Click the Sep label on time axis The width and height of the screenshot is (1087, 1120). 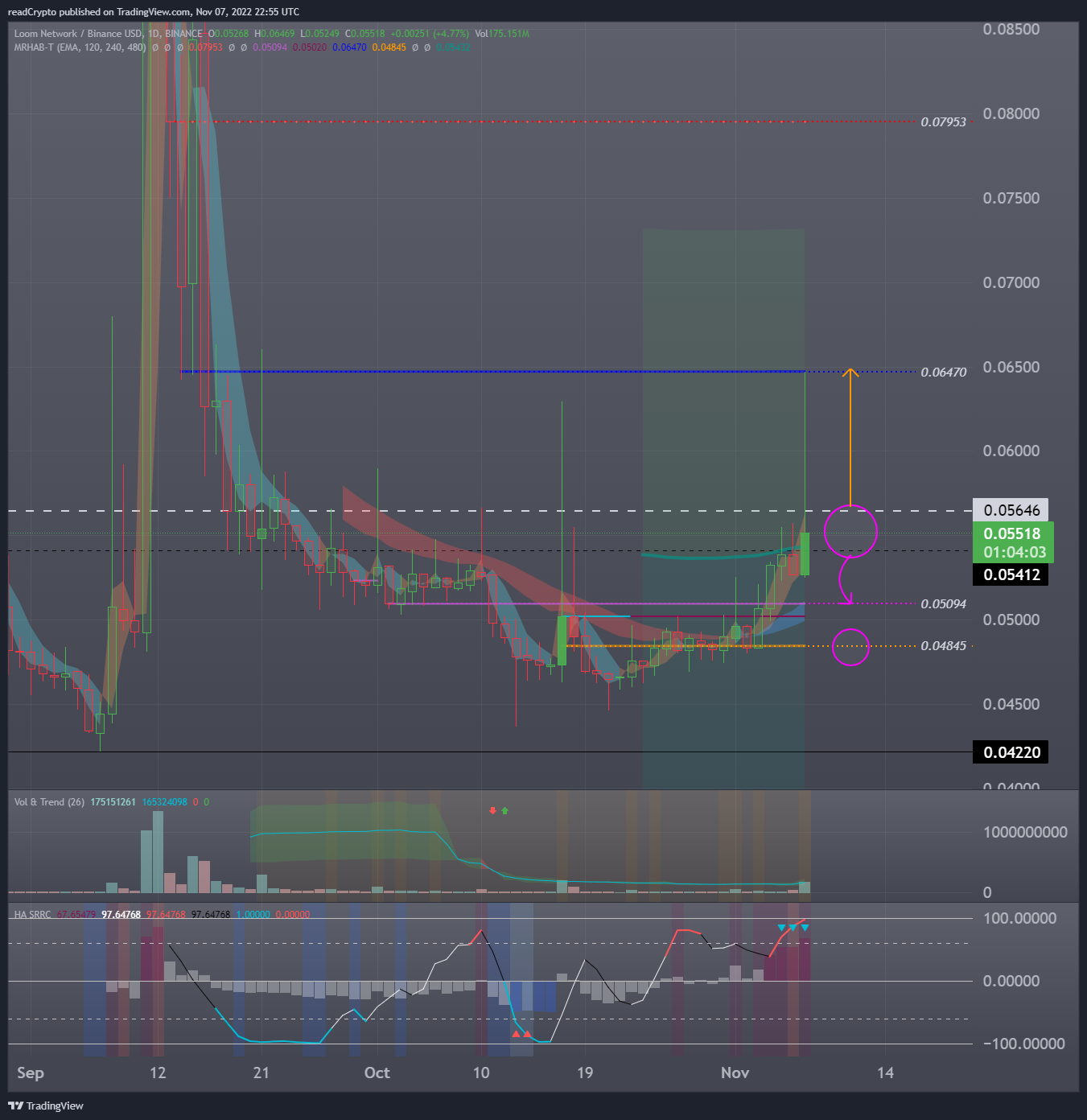click(31, 1073)
